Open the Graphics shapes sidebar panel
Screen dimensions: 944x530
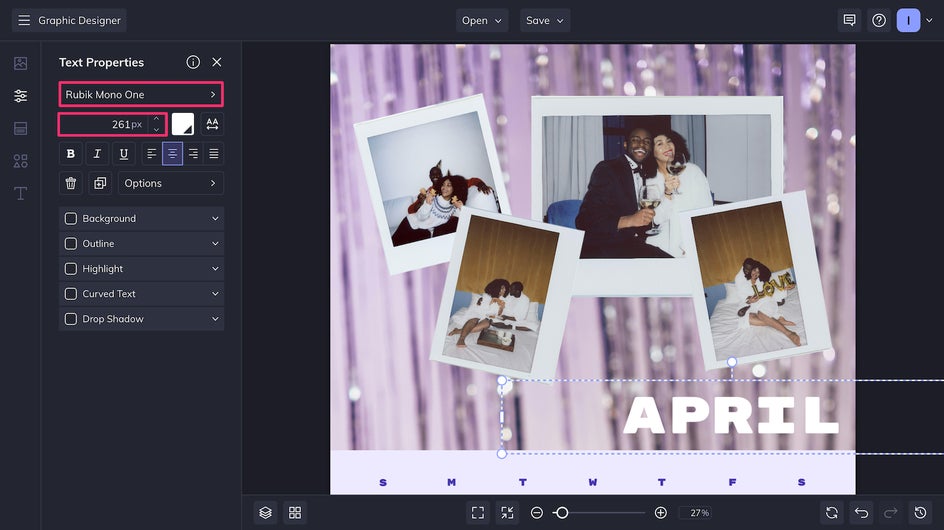pyautogui.click(x=20, y=161)
